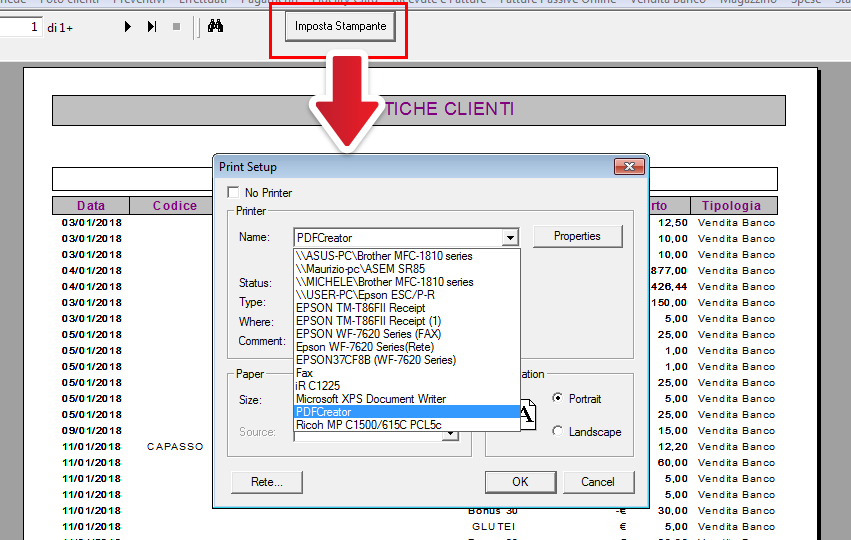Image resolution: width=851 pixels, height=540 pixels.
Task: Click the stop loading square icon
Action: [x=176, y=27]
